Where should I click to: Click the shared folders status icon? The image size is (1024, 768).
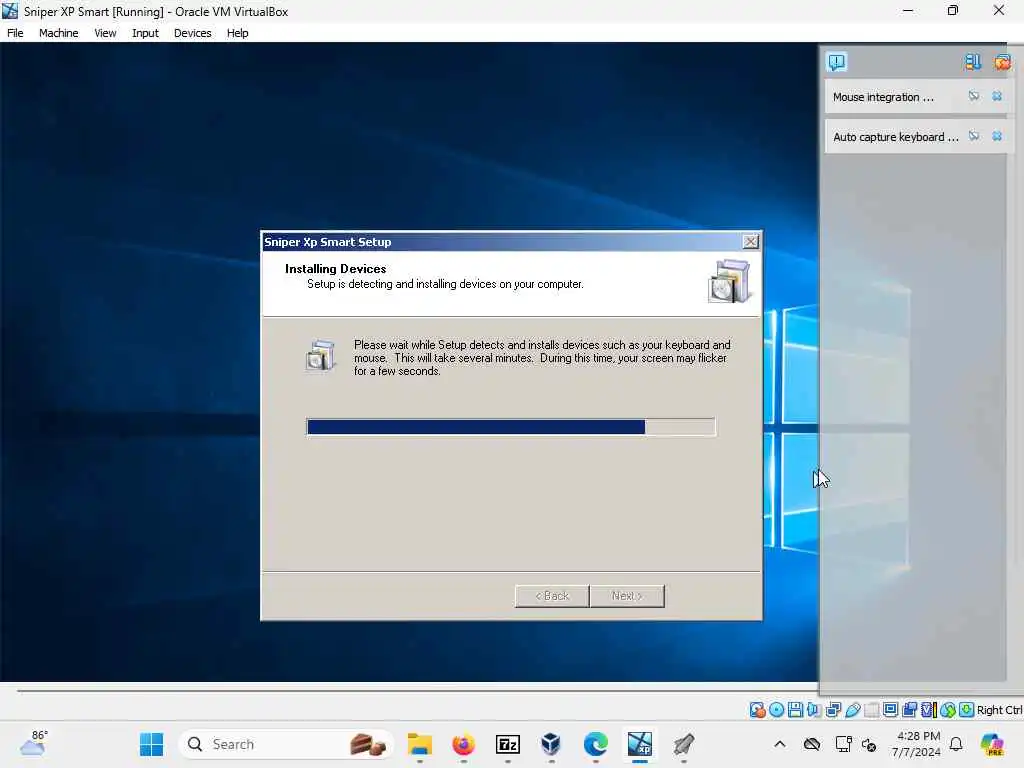[871, 710]
